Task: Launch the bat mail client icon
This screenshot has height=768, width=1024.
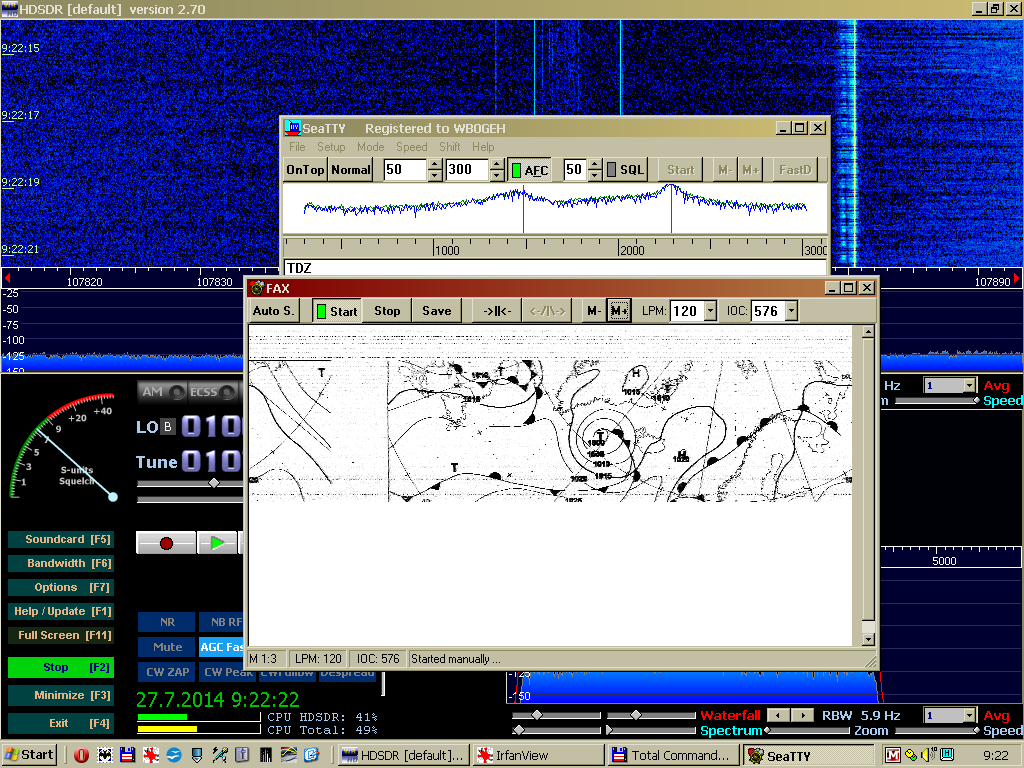Action: [104, 755]
